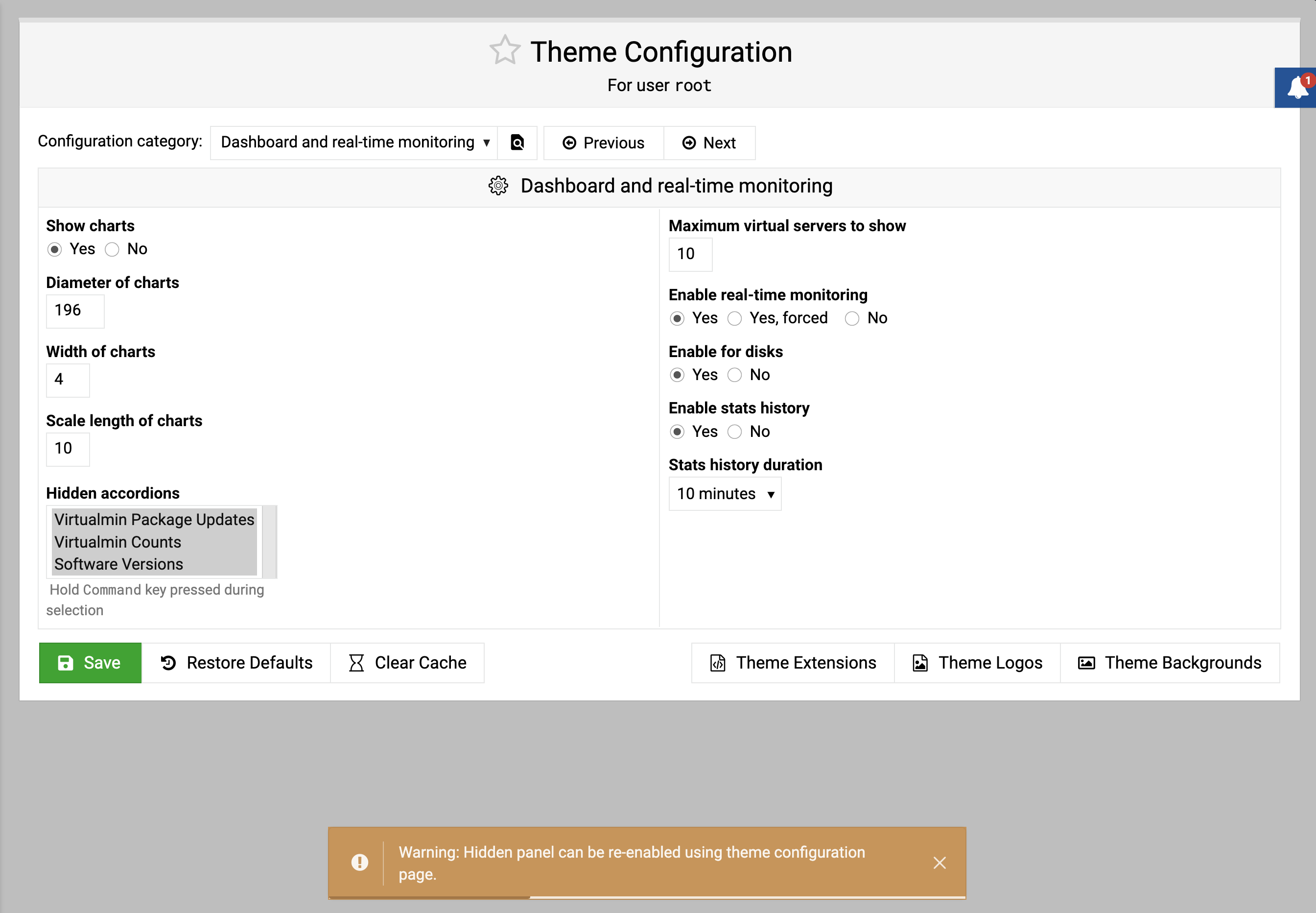
Task: Open Theme Extensions
Action: click(x=793, y=663)
